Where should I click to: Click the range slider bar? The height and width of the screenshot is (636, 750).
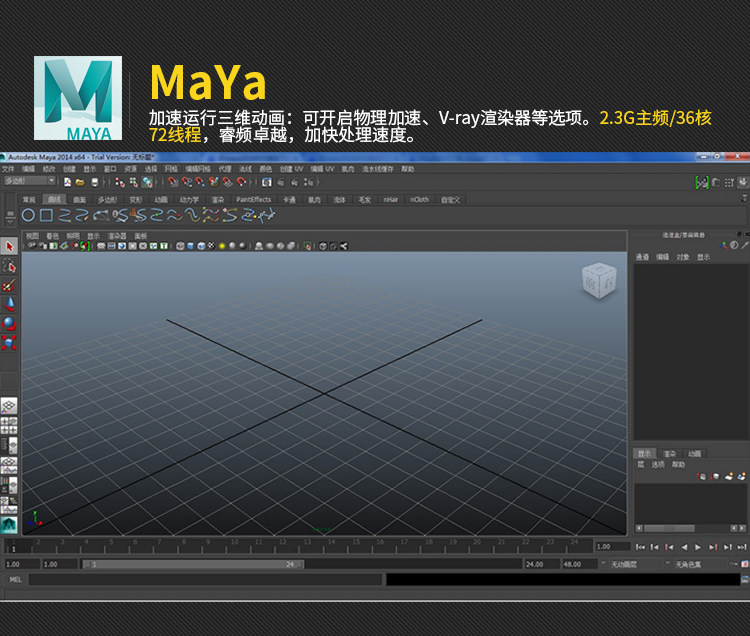[x=193, y=564]
